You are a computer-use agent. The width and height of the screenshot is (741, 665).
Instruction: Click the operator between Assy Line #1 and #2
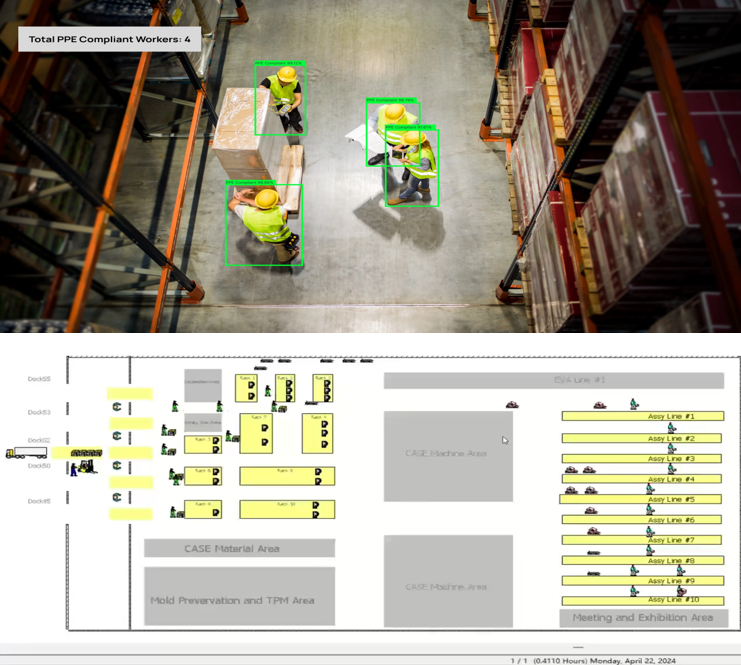[671, 428]
